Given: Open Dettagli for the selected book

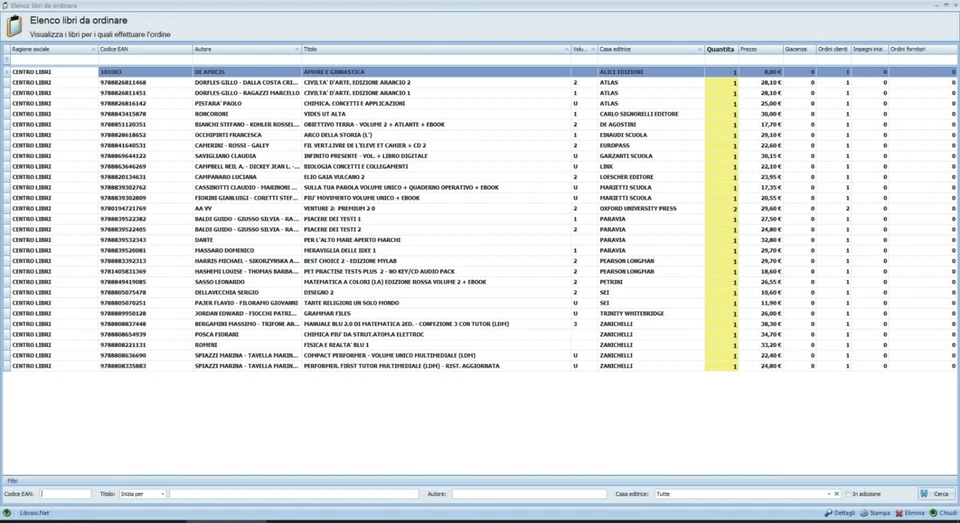Looking at the screenshot, I should 839,513.
